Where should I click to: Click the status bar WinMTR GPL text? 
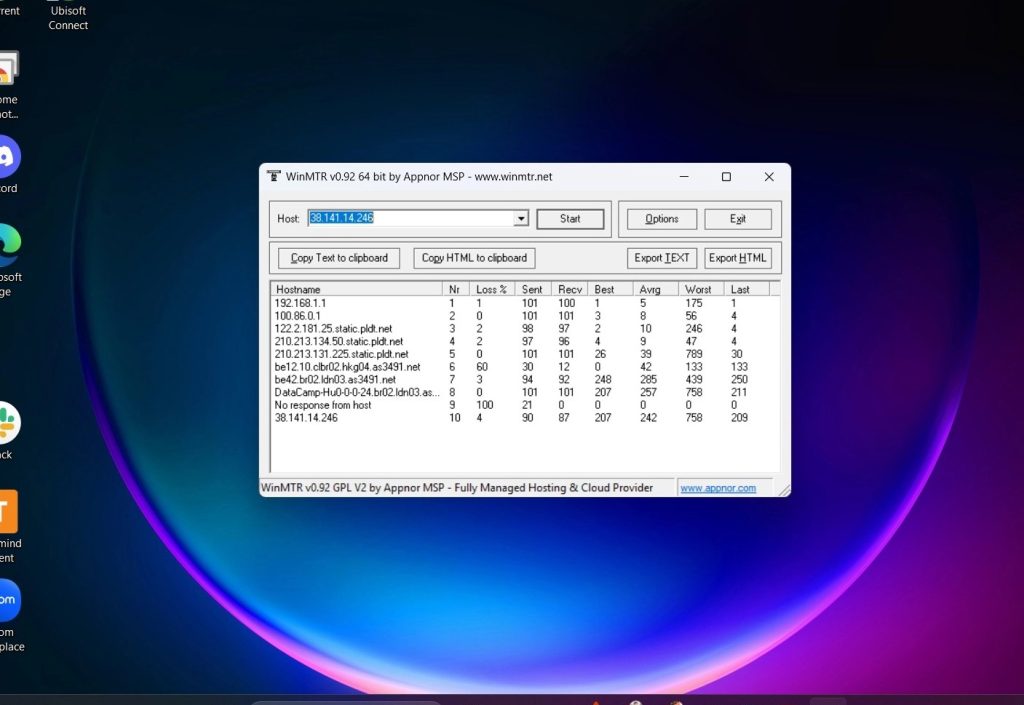point(456,488)
